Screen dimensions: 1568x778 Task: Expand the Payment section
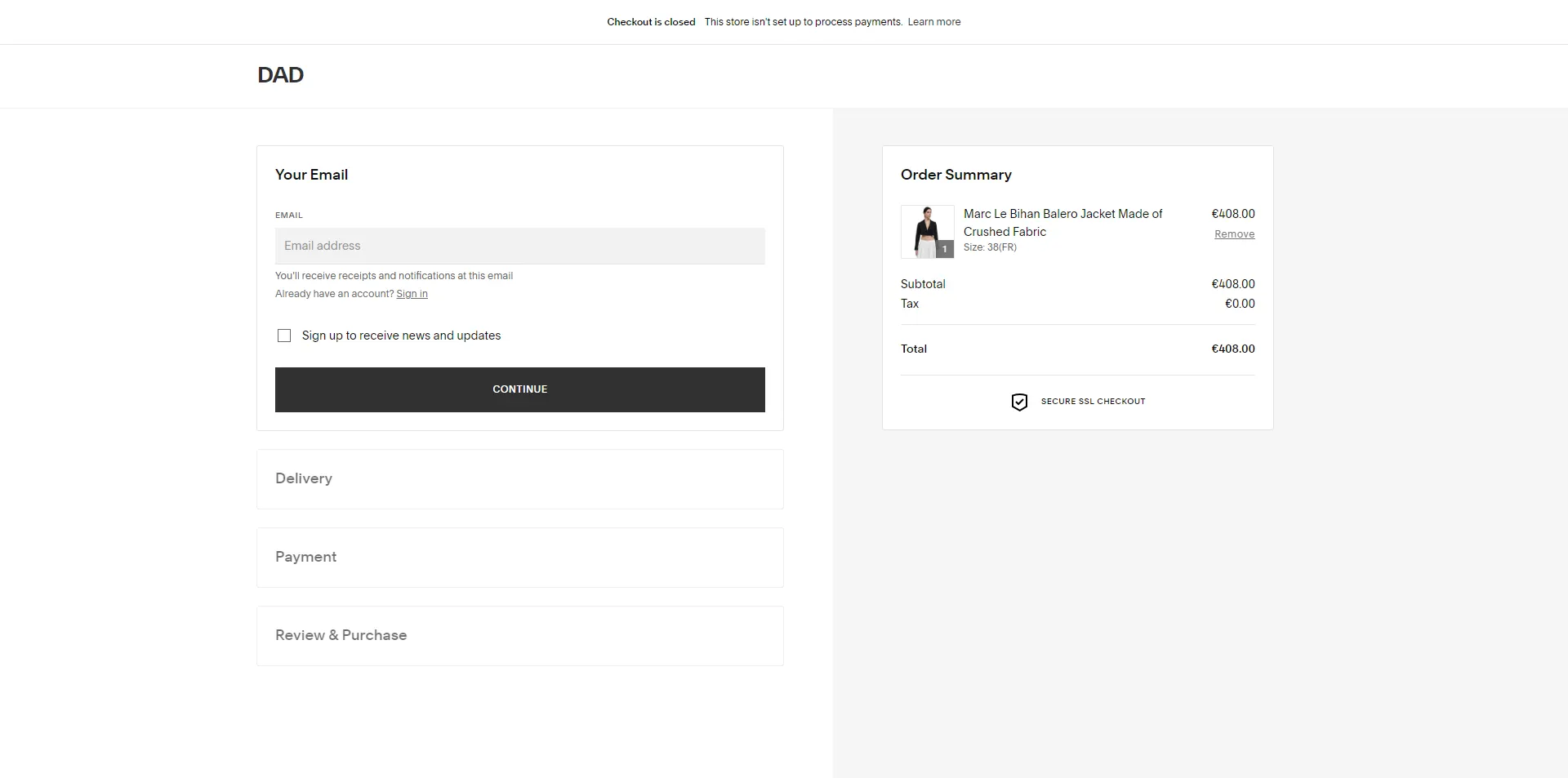520,558
